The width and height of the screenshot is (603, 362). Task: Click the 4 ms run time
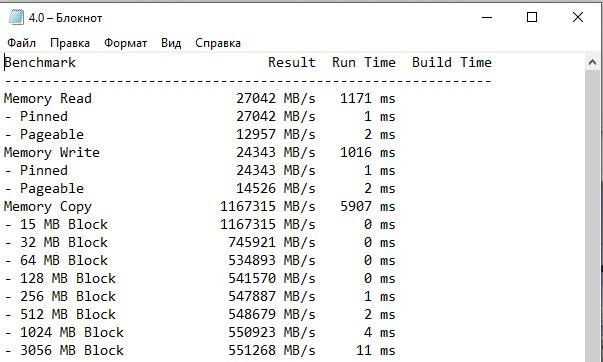[x=380, y=332]
